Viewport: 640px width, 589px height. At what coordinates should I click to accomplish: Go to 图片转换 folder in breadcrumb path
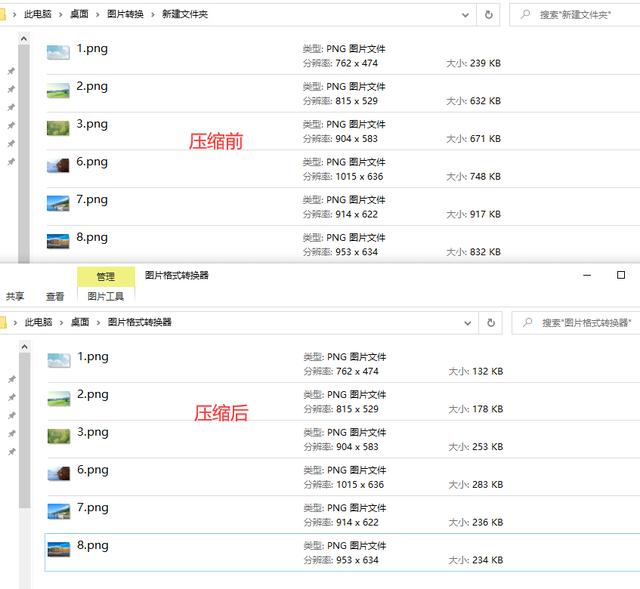coord(123,15)
